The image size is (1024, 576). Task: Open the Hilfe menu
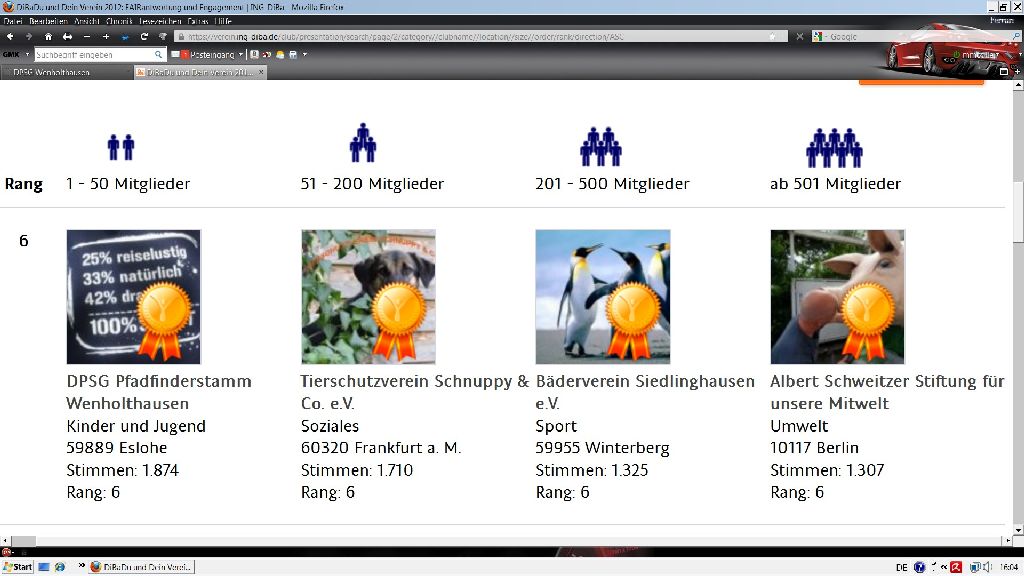pos(223,21)
